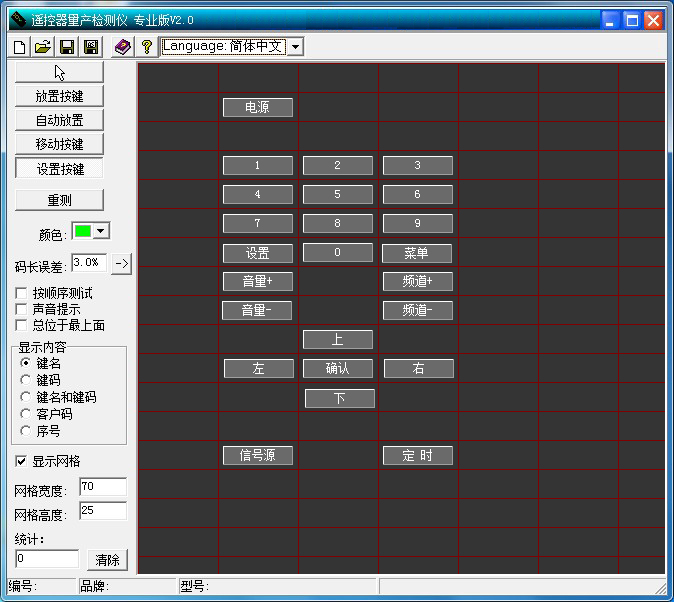Click the yellow question mark About icon
Image resolution: width=674 pixels, height=602 pixels.
(x=146, y=47)
